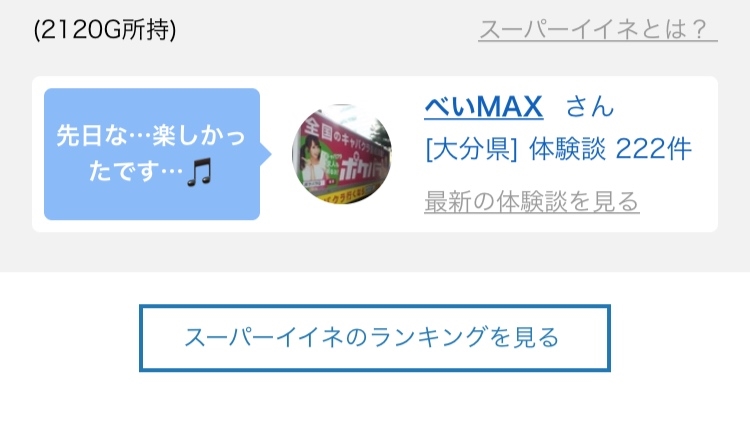Open the スーパーイイネとは？ help link
Viewport: 750px width, 421px height.
click(597, 30)
